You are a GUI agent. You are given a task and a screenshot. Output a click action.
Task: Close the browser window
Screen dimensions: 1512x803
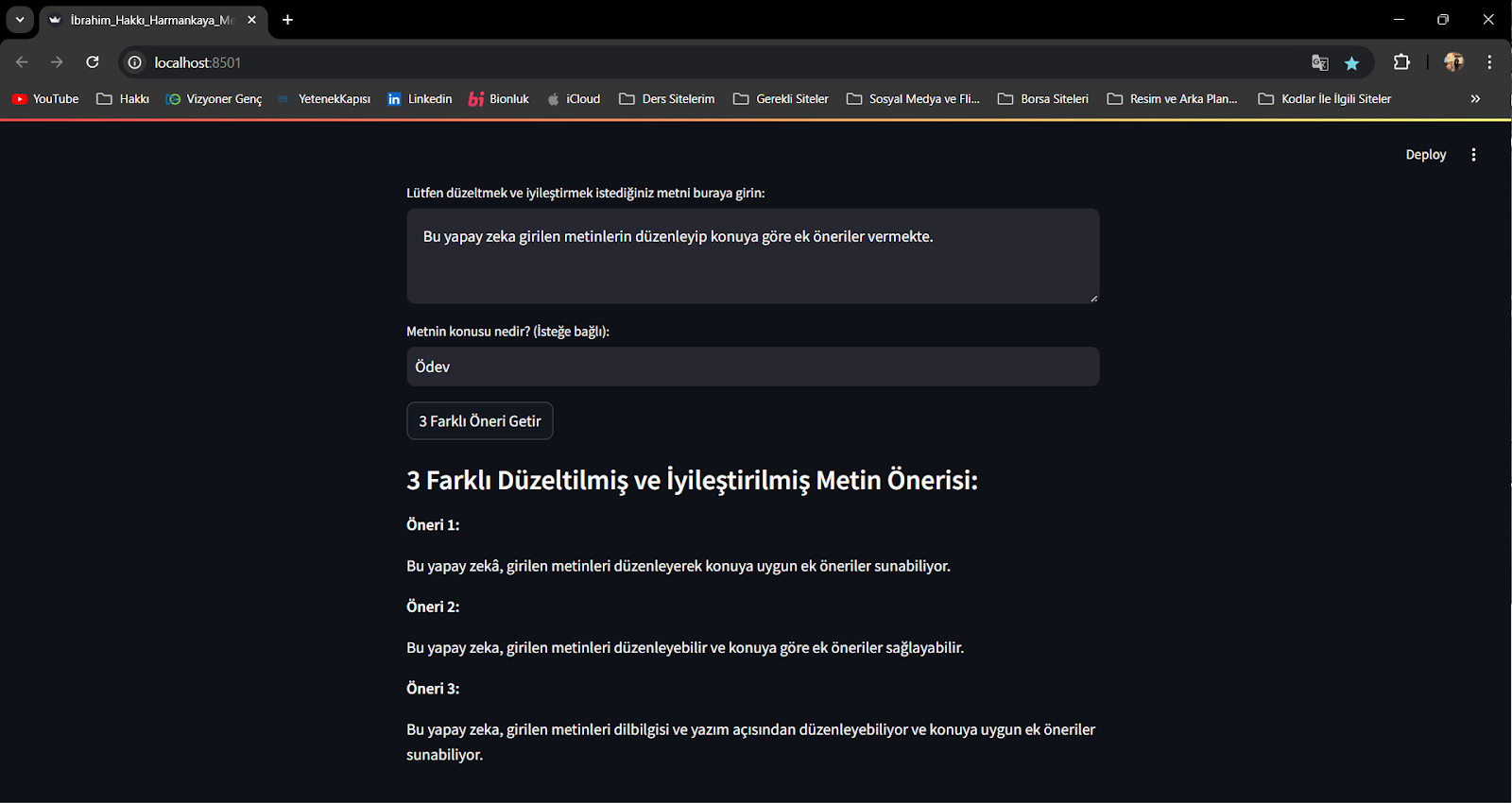[1488, 19]
